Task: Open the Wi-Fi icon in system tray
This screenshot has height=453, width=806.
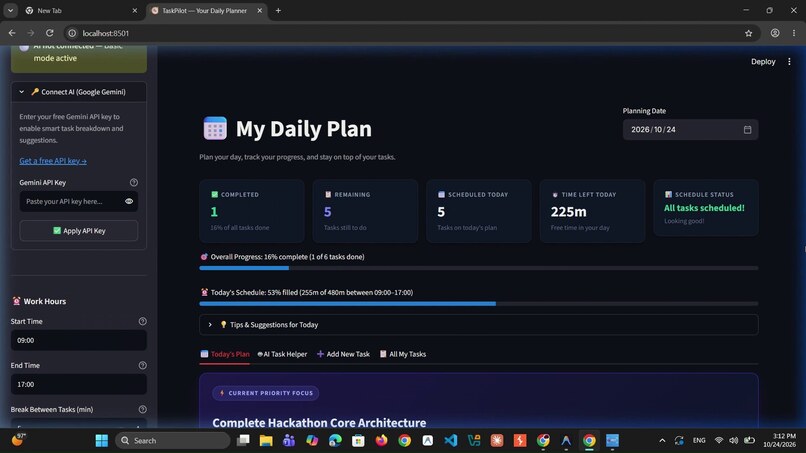Action: (719, 441)
